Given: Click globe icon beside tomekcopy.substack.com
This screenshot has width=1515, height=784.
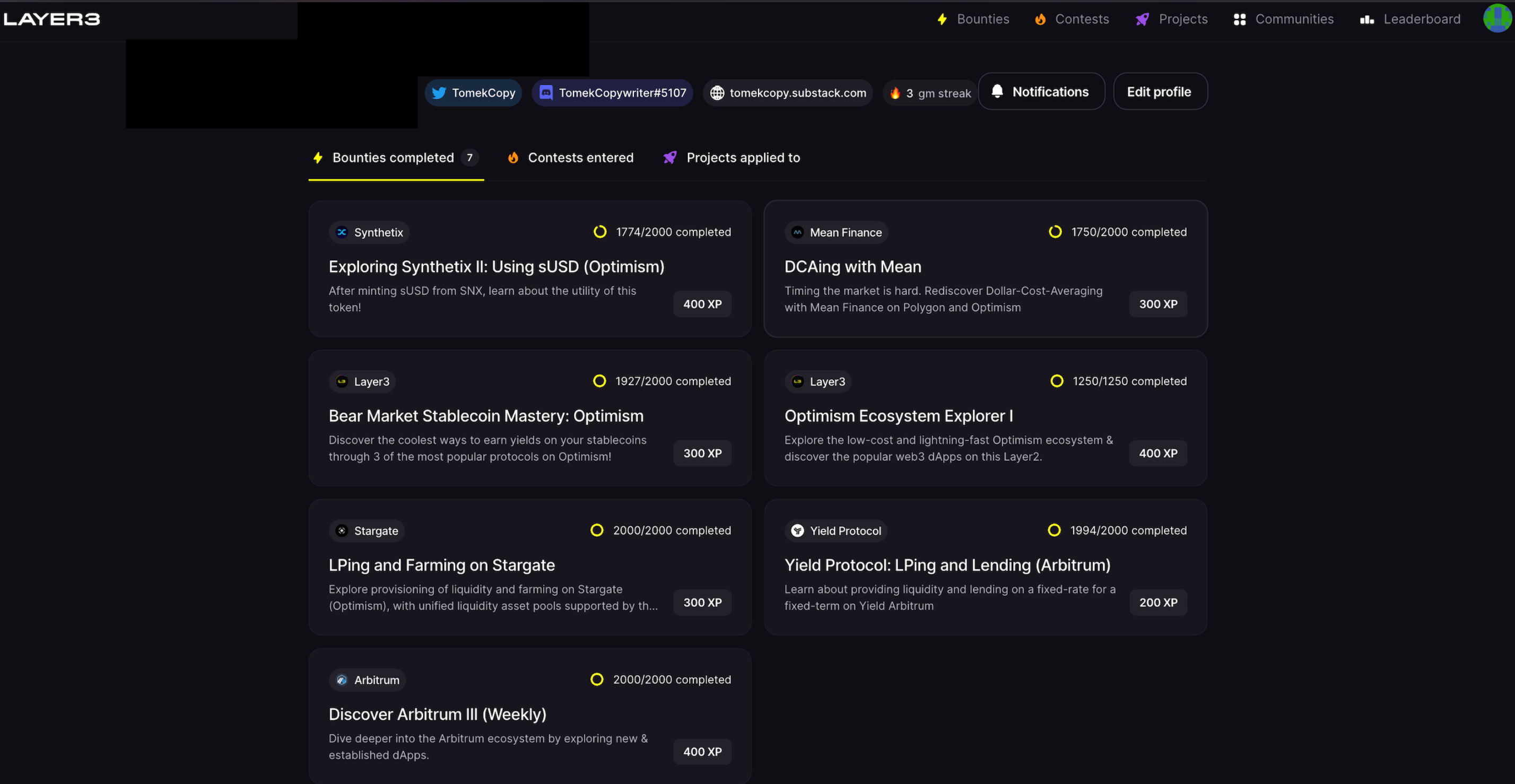Looking at the screenshot, I should click(717, 93).
